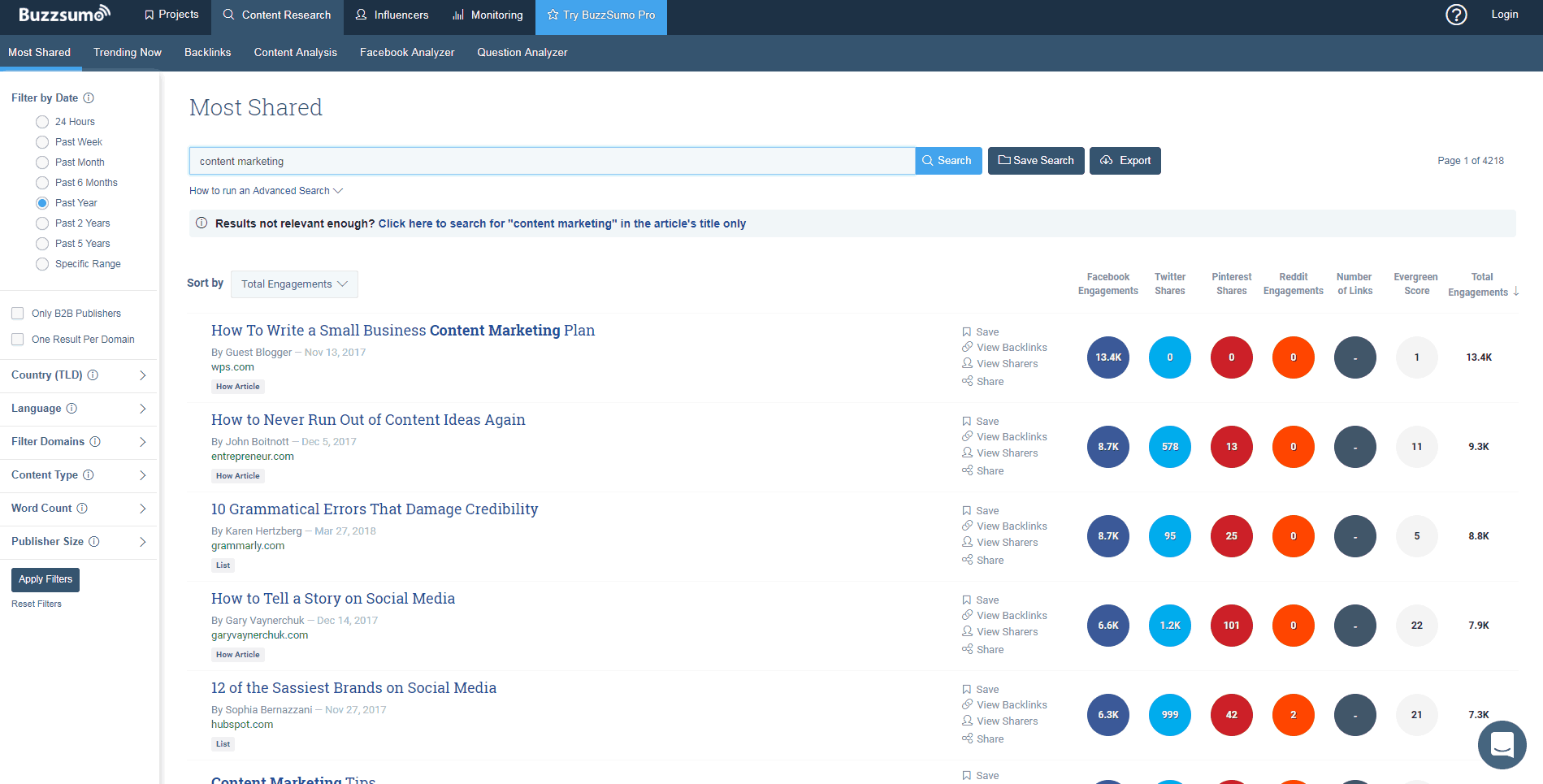Enable One Result Per Domain checkbox

click(x=17, y=340)
